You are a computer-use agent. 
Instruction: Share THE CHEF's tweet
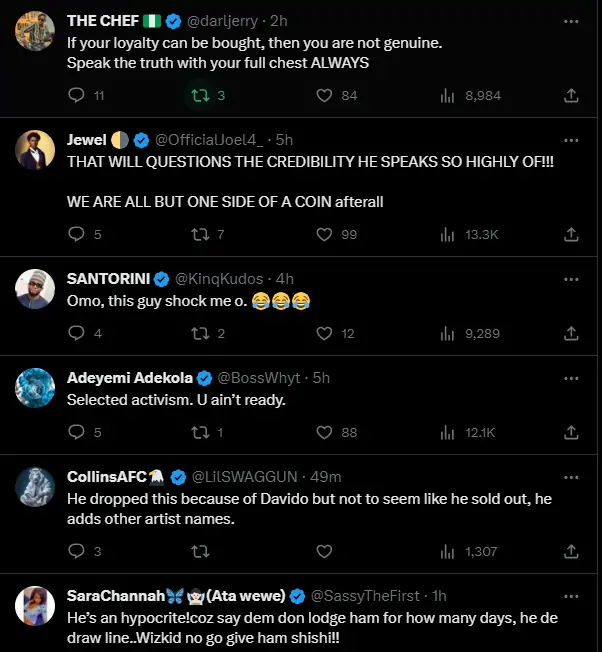point(571,95)
